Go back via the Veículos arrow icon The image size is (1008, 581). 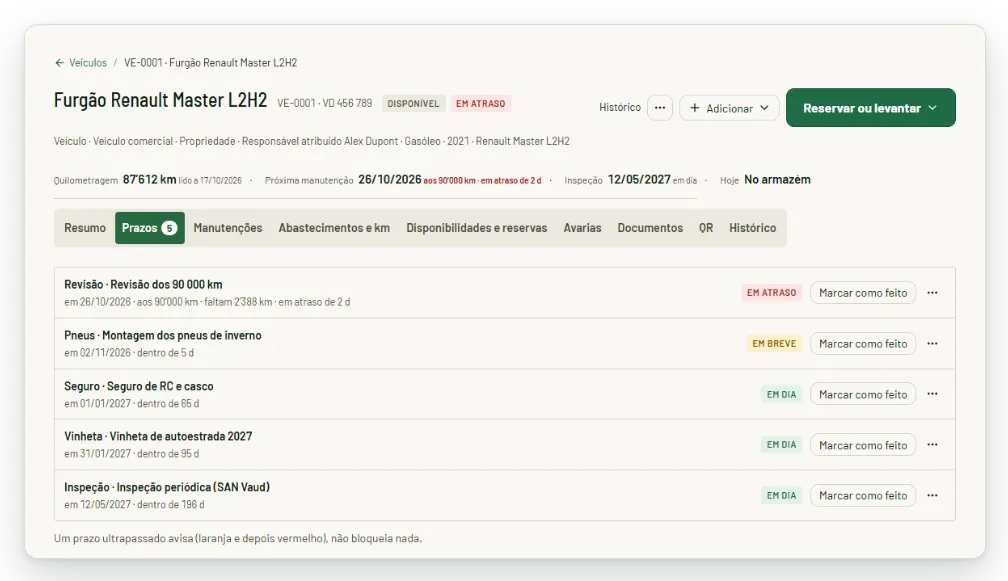(59, 63)
